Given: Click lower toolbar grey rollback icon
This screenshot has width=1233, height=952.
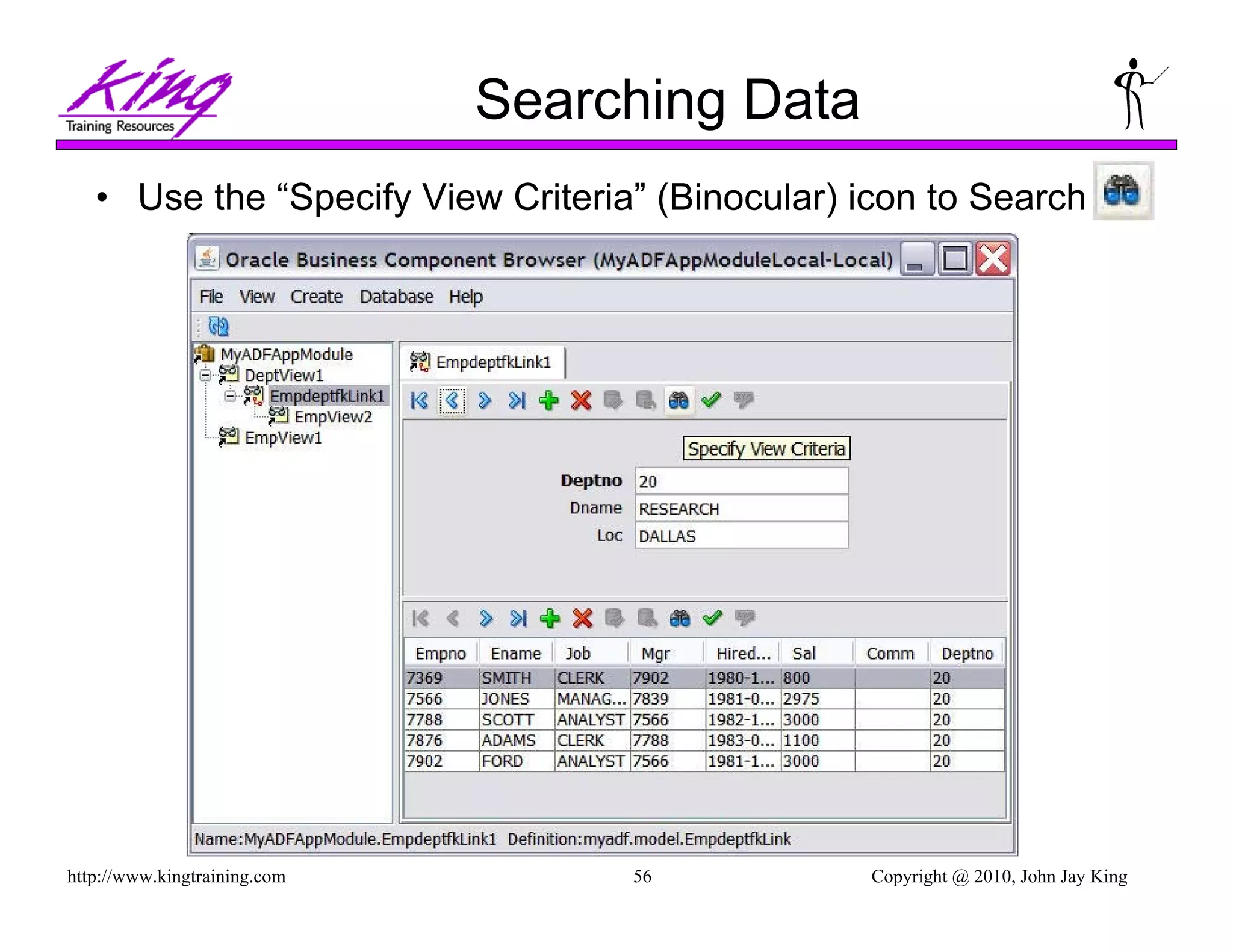Looking at the screenshot, I should (745, 618).
